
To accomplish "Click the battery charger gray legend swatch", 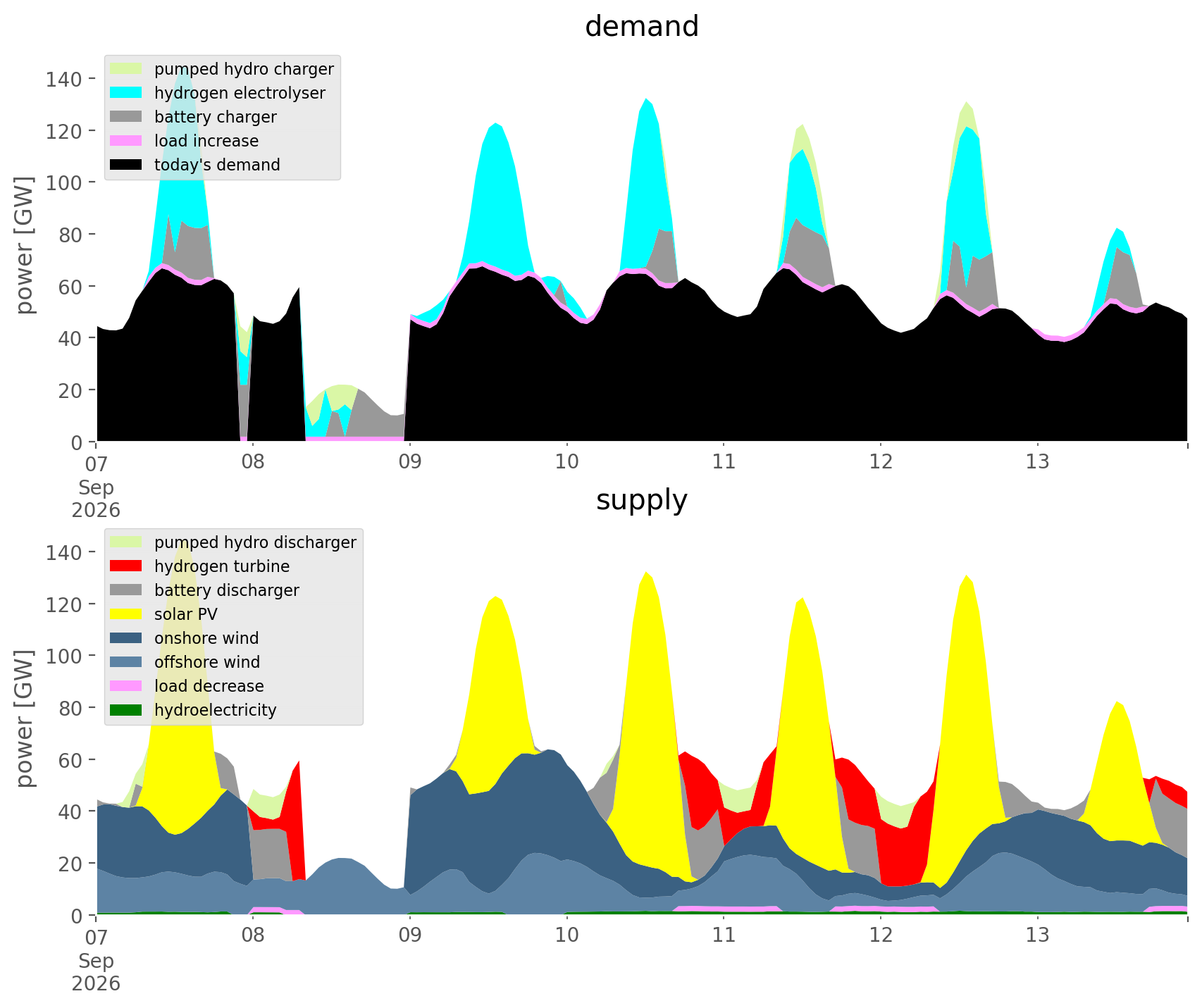I will pos(128,117).
